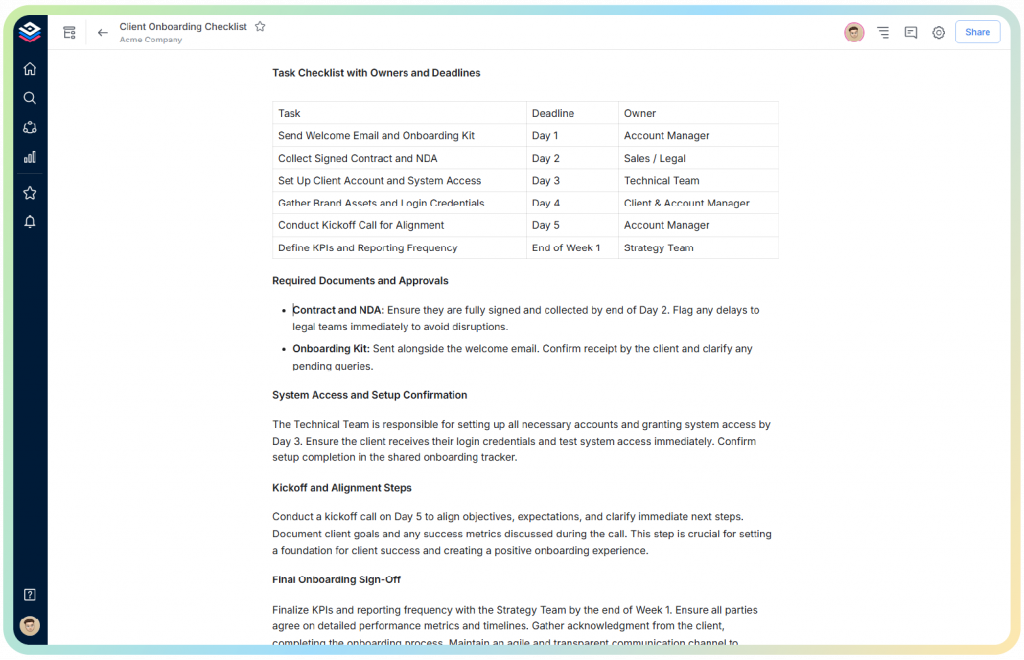
Task: Open the team members sidebar icon
Action: tap(29, 127)
